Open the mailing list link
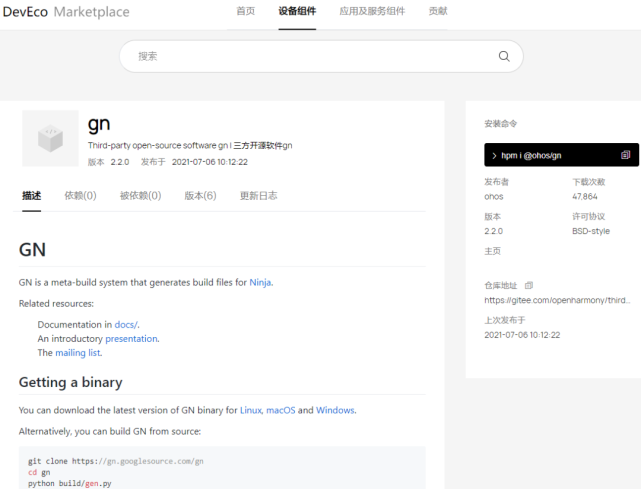Image resolution: width=641 pixels, height=489 pixels. 78,352
